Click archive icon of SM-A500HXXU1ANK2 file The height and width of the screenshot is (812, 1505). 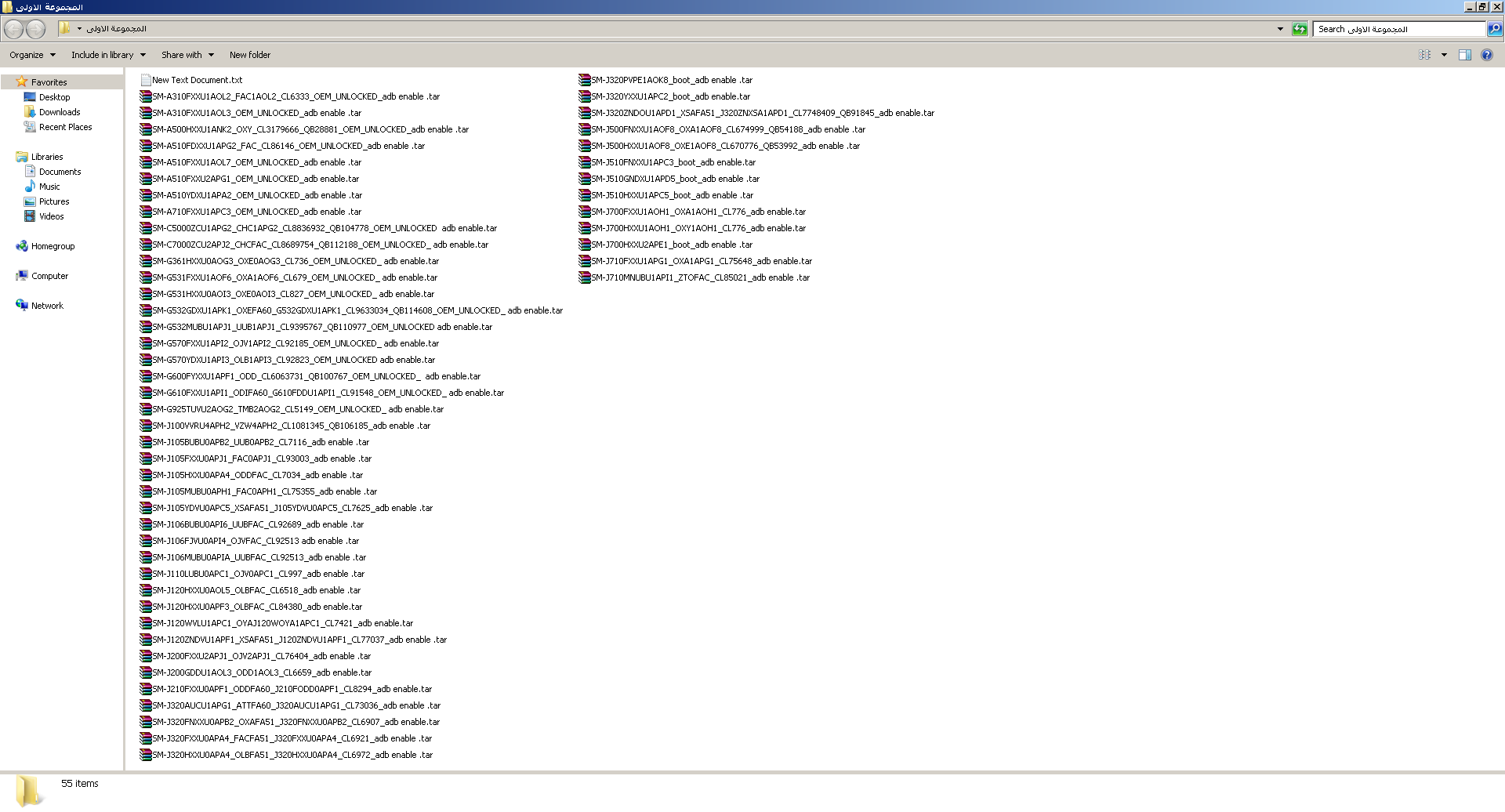(146, 129)
